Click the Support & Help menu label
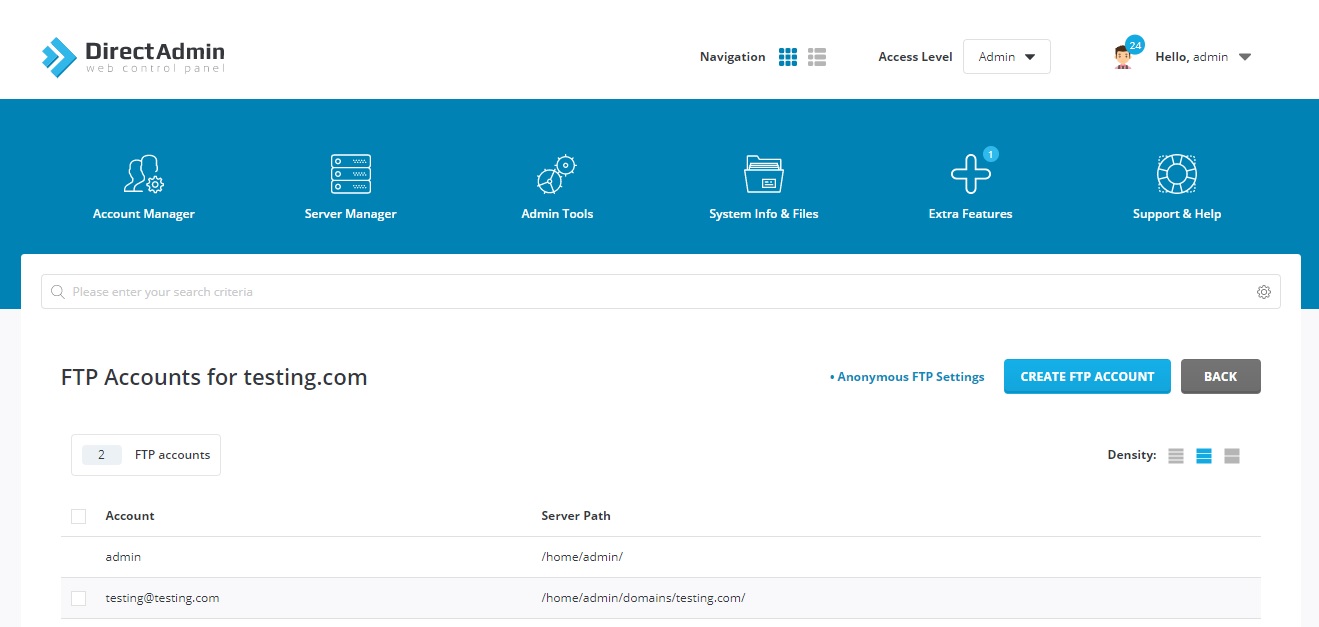The image size is (1319, 627). [x=1177, y=214]
